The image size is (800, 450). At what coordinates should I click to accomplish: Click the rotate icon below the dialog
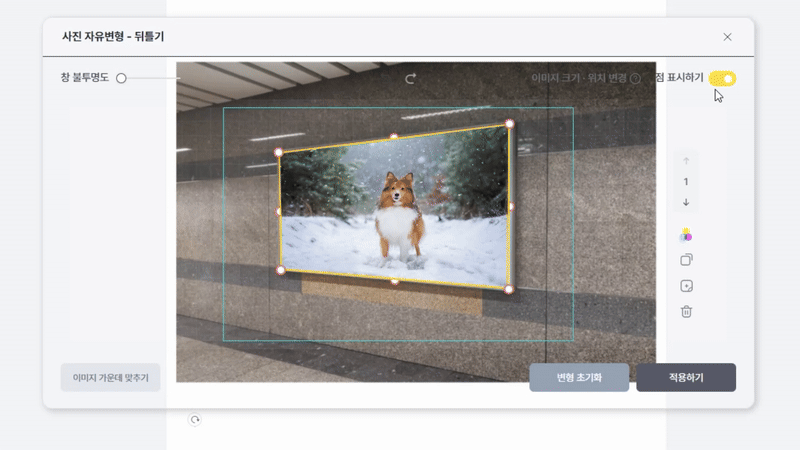point(195,420)
